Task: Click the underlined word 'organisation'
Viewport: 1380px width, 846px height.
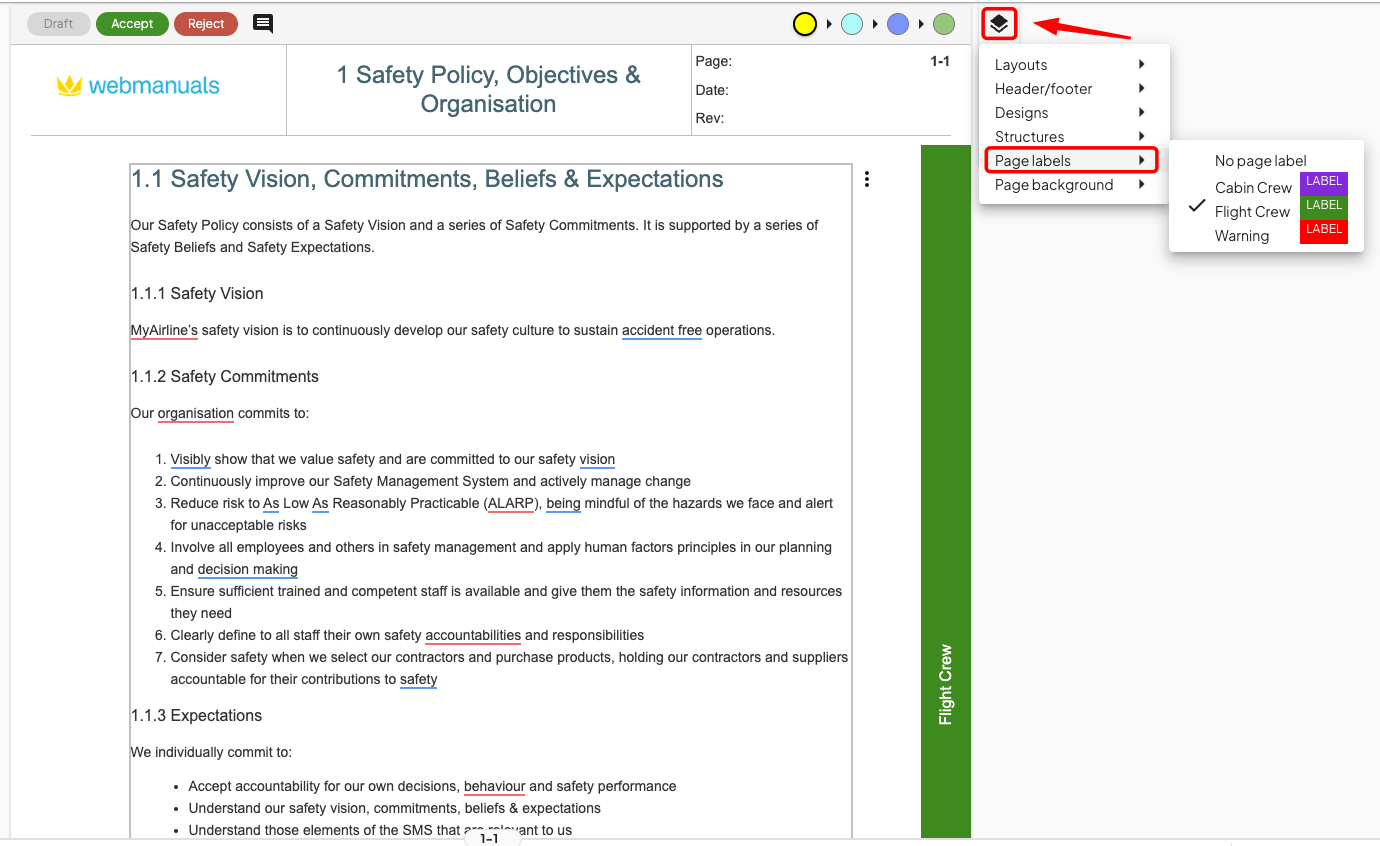Action: pos(196,414)
